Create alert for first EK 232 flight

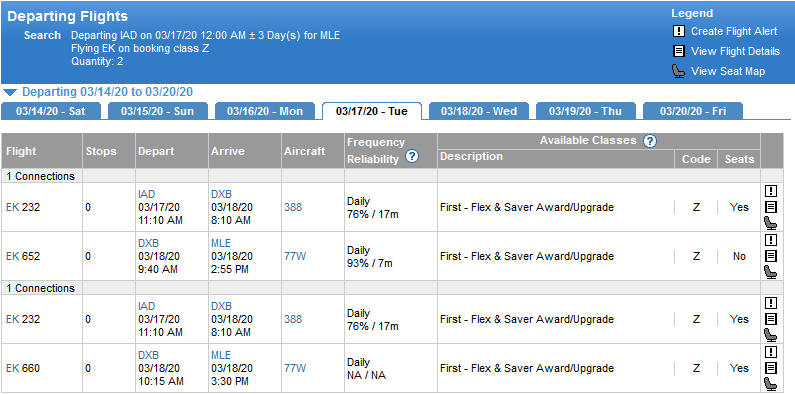pyautogui.click(x=770, y=191)
